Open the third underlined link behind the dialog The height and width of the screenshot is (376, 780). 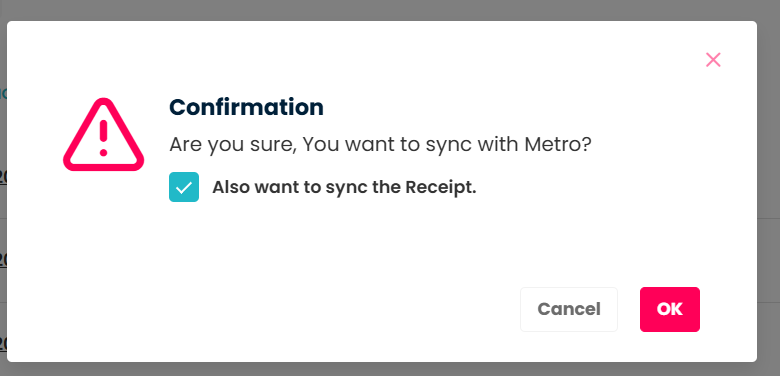pos(3,343)
